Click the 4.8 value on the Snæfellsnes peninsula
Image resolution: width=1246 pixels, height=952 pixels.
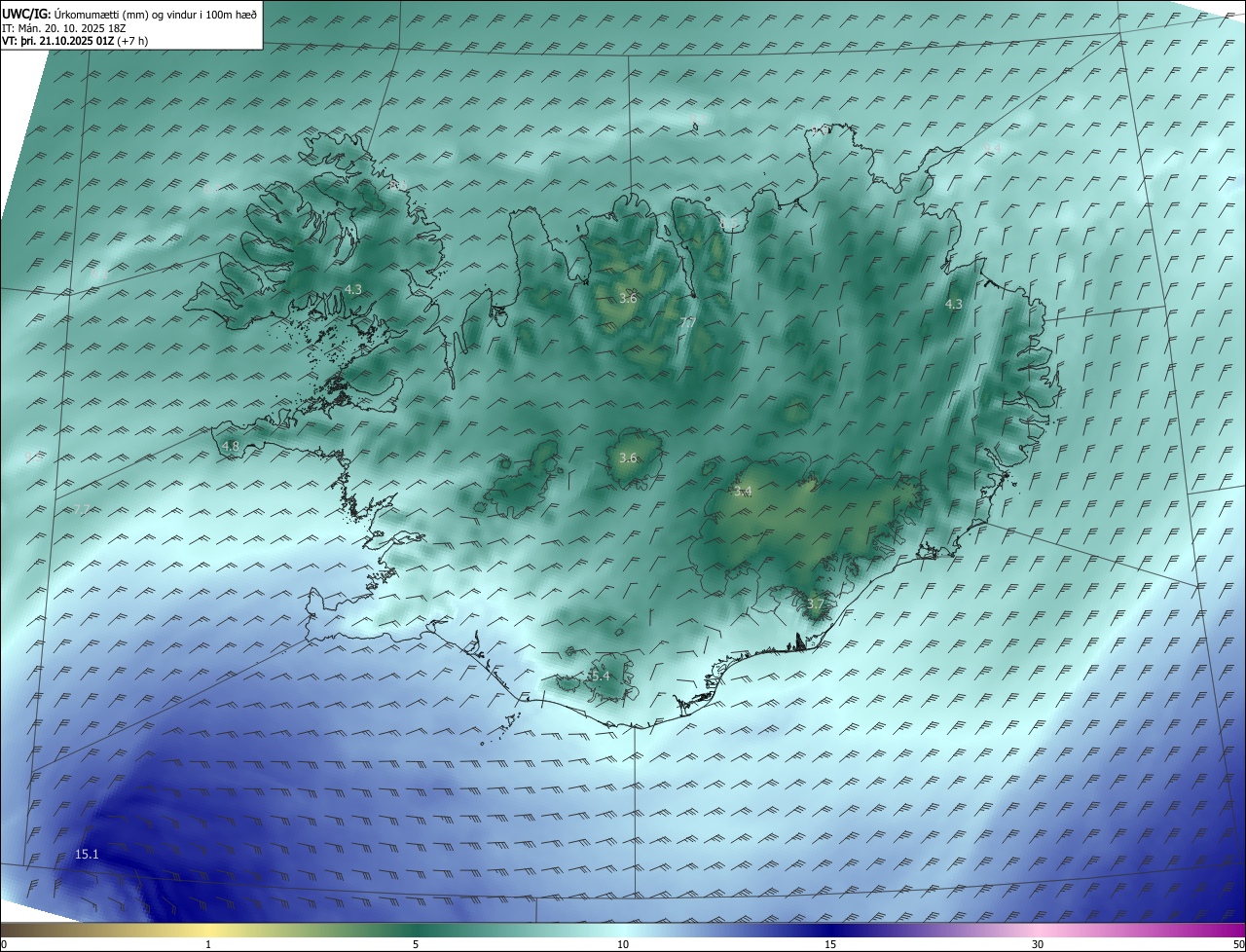pyautogui.click(x=231, y=447)
